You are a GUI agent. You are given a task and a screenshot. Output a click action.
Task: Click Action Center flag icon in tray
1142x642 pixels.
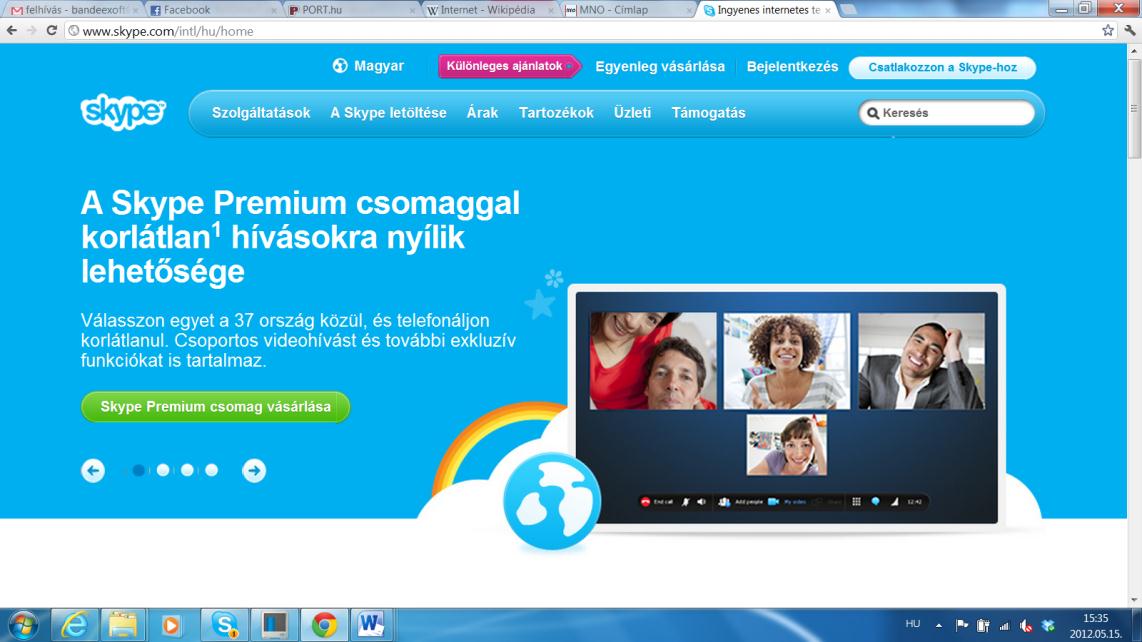coord(961,625)
